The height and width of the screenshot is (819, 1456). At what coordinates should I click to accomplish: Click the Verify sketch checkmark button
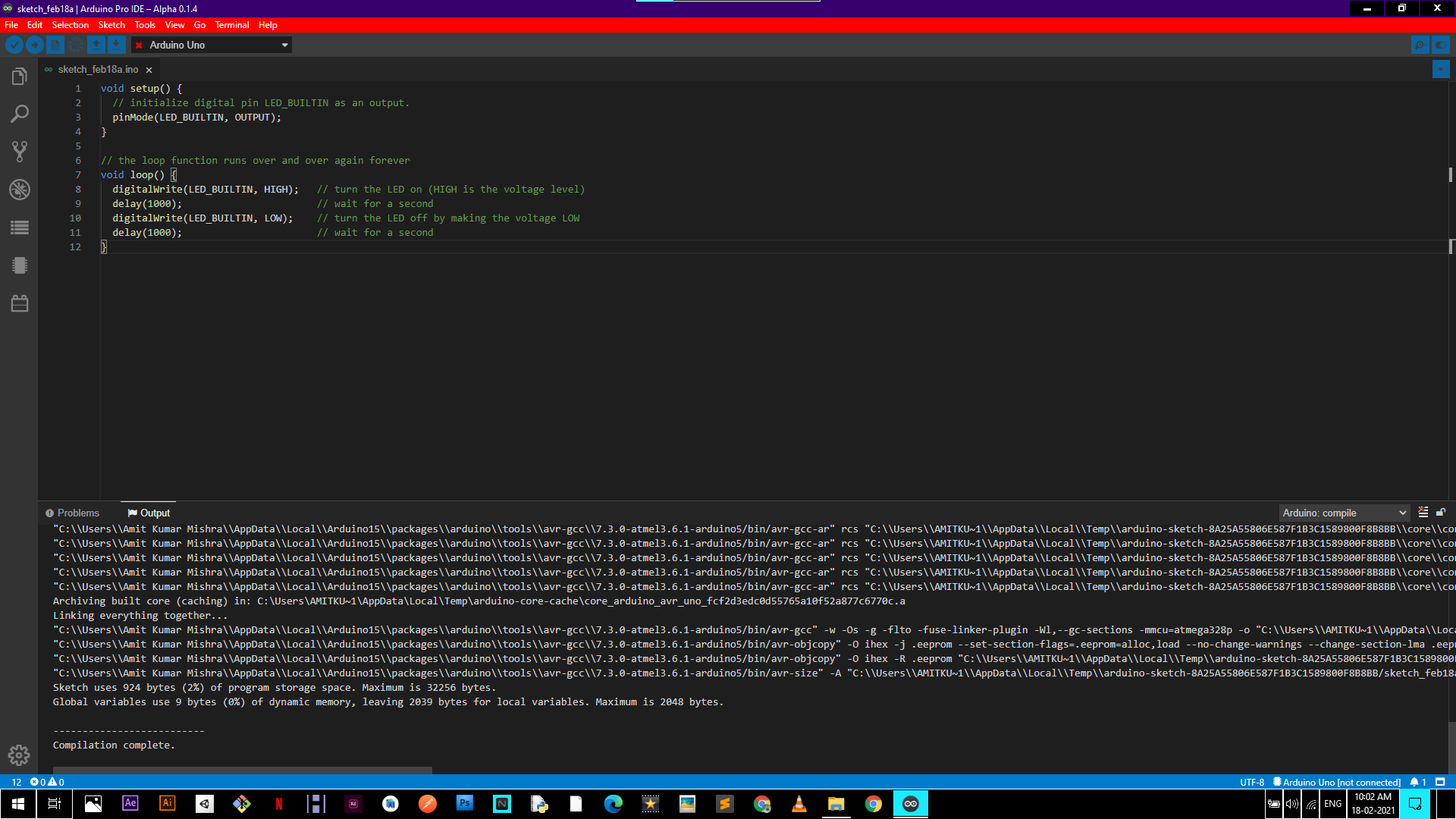click(14, 45)
